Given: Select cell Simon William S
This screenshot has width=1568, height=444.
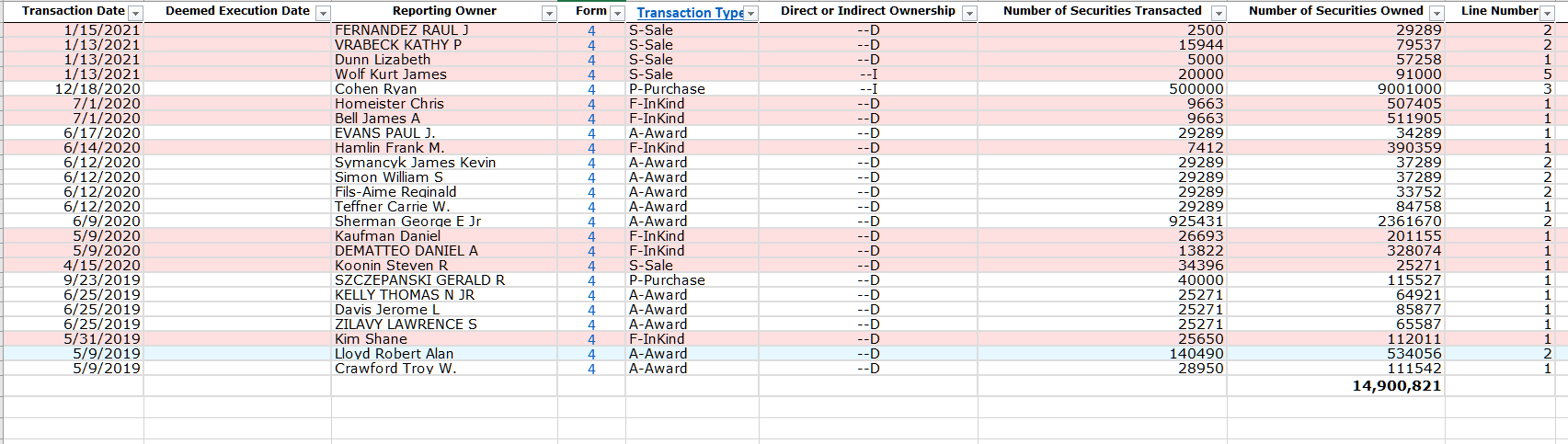Looking at the screenshot, I should (x=444, y=177).
